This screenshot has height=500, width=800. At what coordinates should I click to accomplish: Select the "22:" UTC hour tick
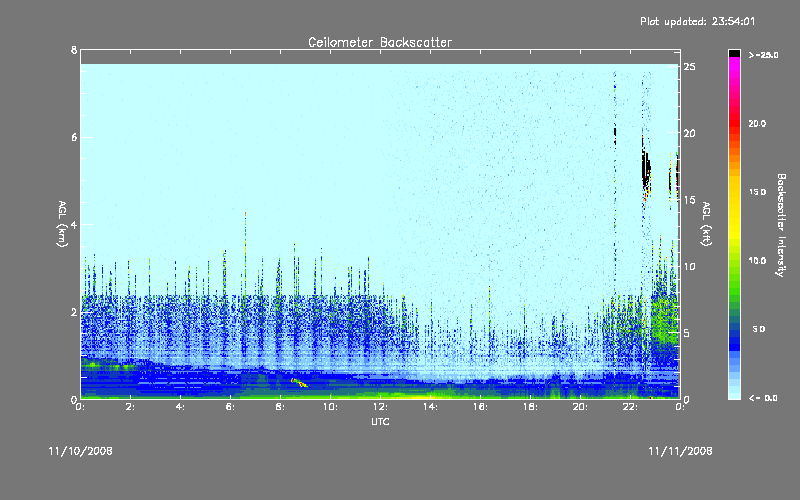[630, 407]
